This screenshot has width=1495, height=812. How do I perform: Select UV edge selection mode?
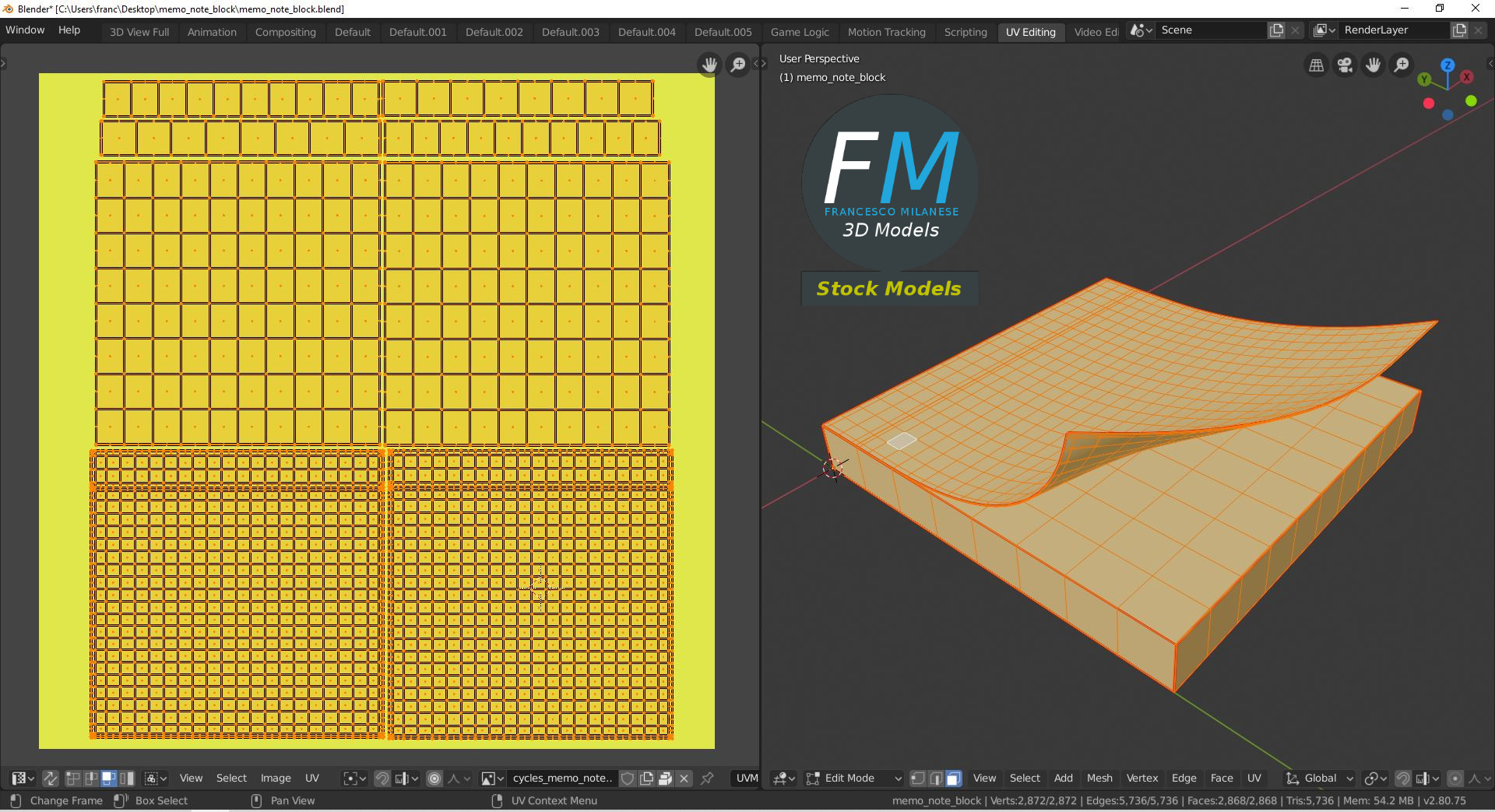tap(91, 778)
